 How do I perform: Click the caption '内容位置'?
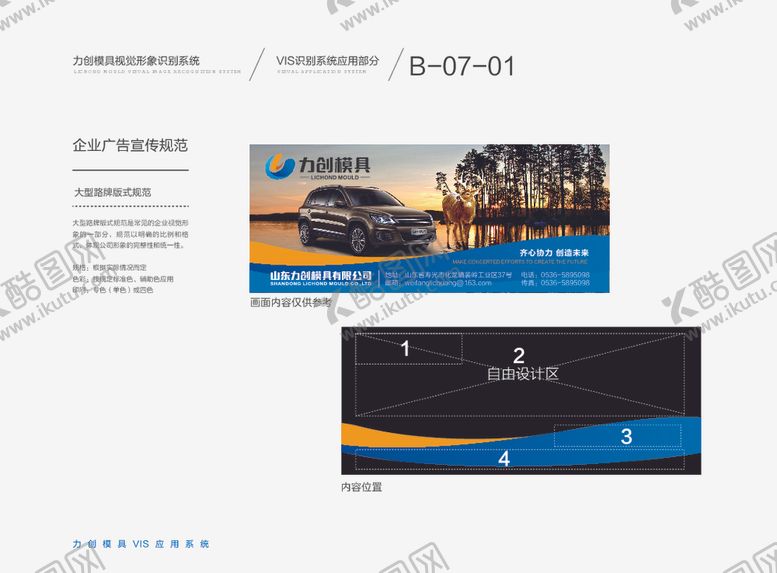coord(362,487)
